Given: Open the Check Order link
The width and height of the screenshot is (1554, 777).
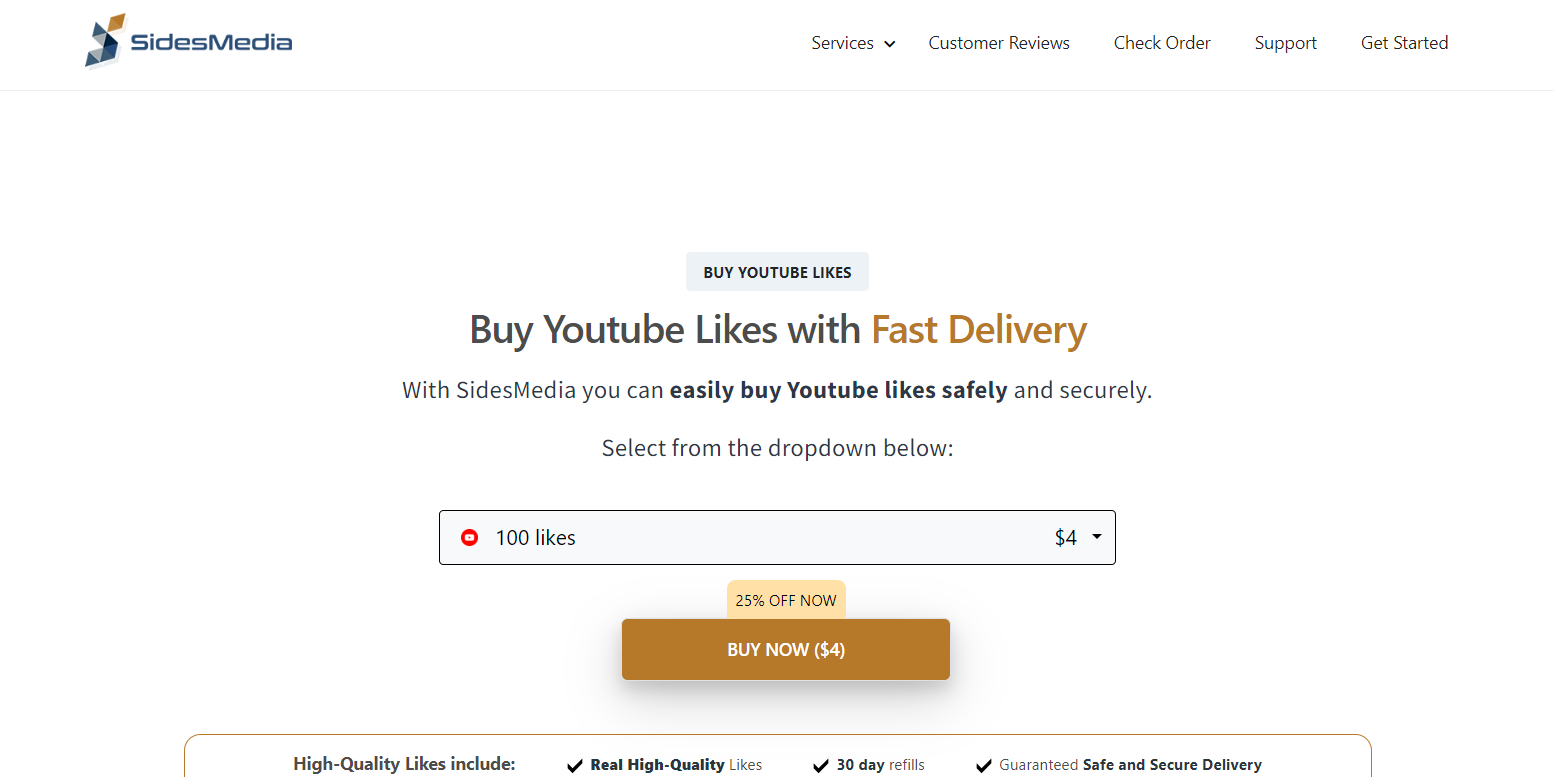Looking at the screenshot, I should pyautogui.click(x=1162, y=43).
